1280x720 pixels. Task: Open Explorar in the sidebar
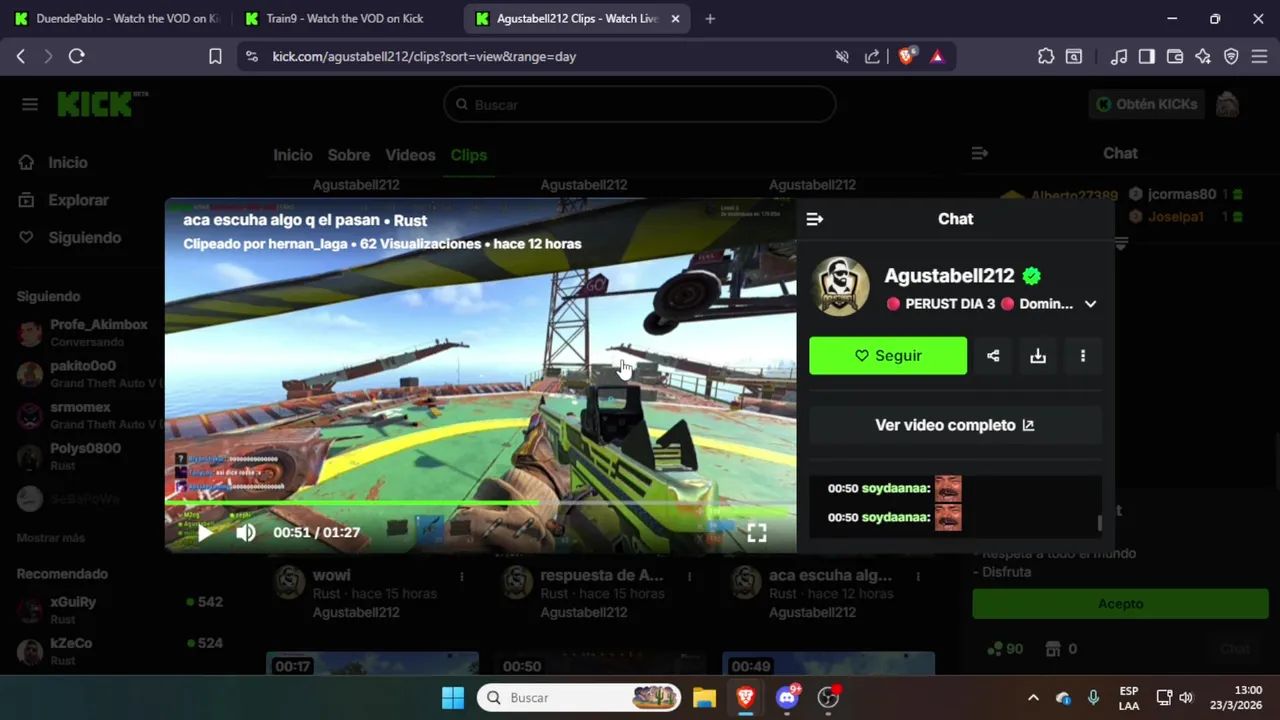click(x=78, y=200)
